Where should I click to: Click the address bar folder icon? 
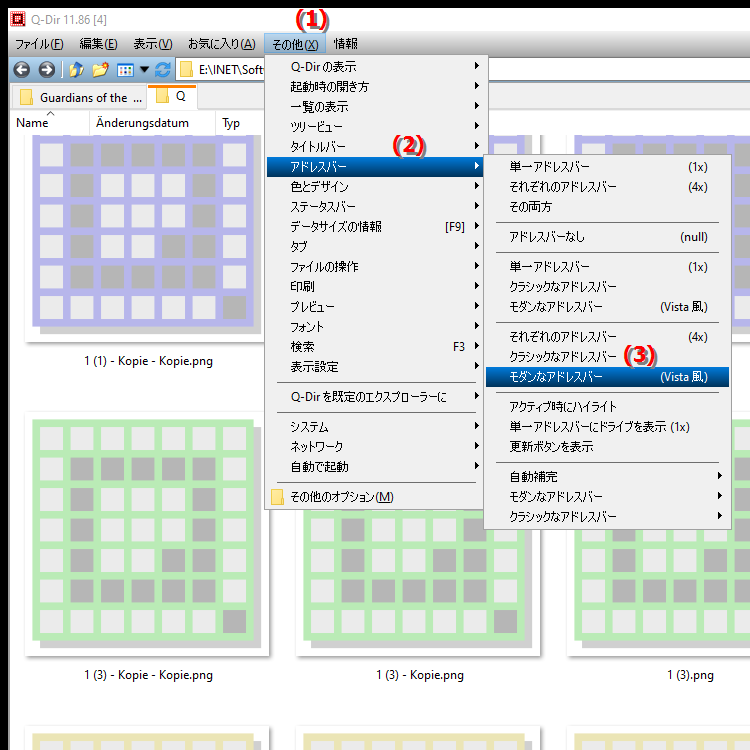pos(186,70)
